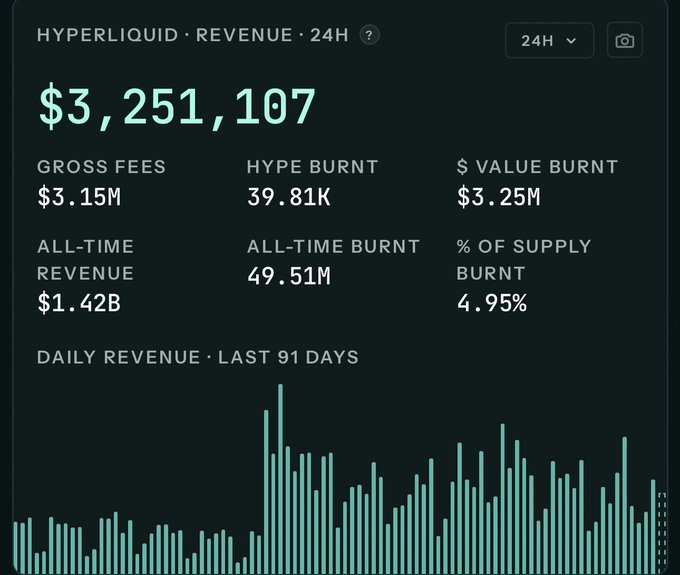Click the $ Value Burnt figure $3.25M
The image size is (680, 575).
pyautogui.click(x=499, y=197)
